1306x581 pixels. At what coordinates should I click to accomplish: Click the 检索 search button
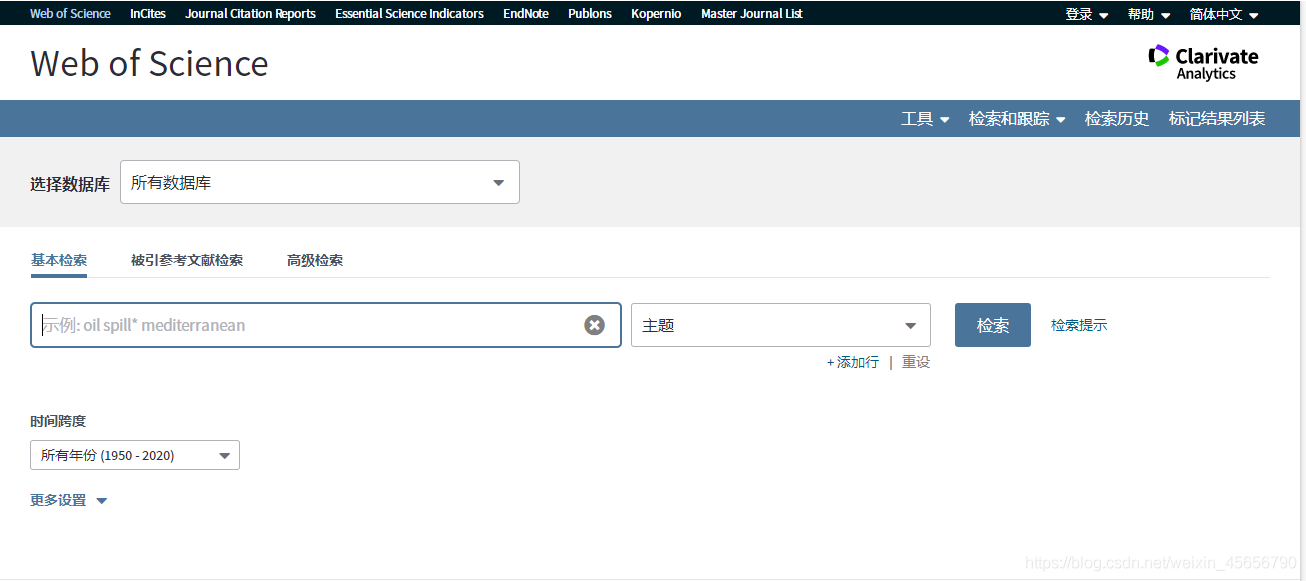click(993, 325)
